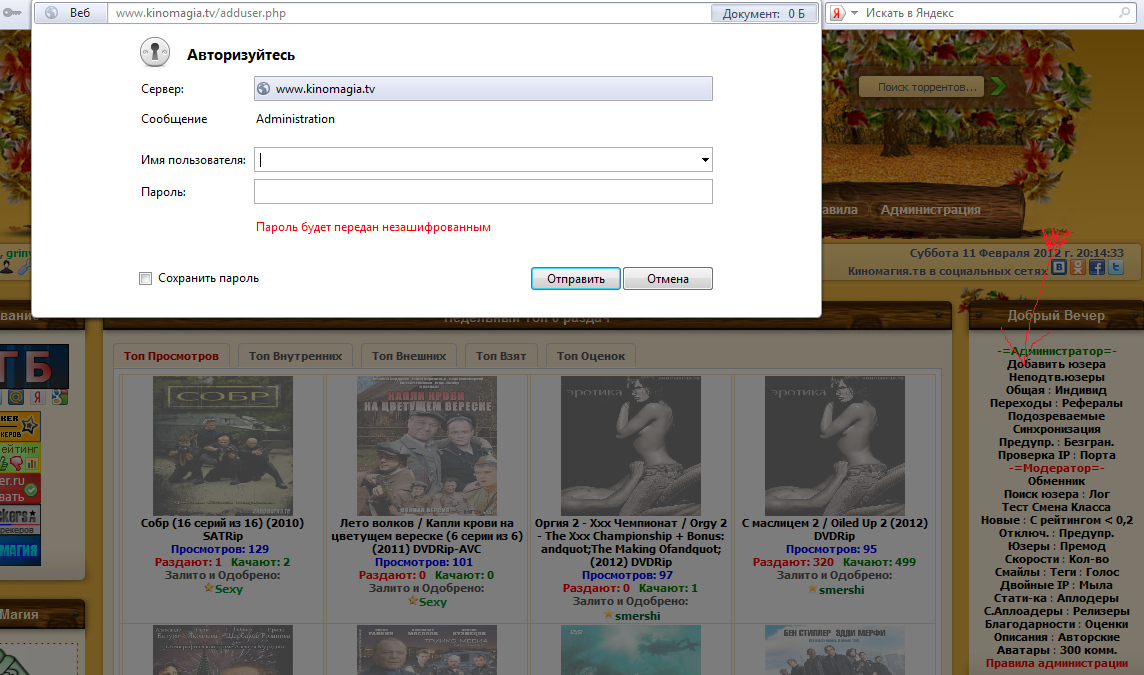Click the magnifier search icon in Yandex field

1124,13
